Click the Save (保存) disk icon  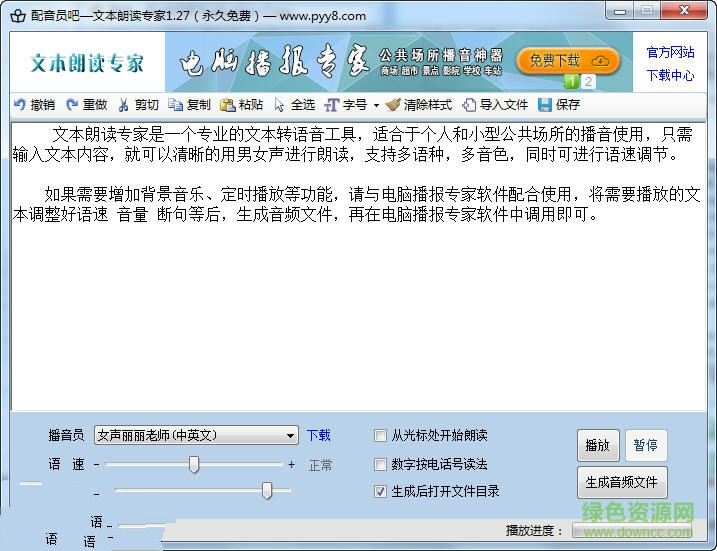pos(545,105)
